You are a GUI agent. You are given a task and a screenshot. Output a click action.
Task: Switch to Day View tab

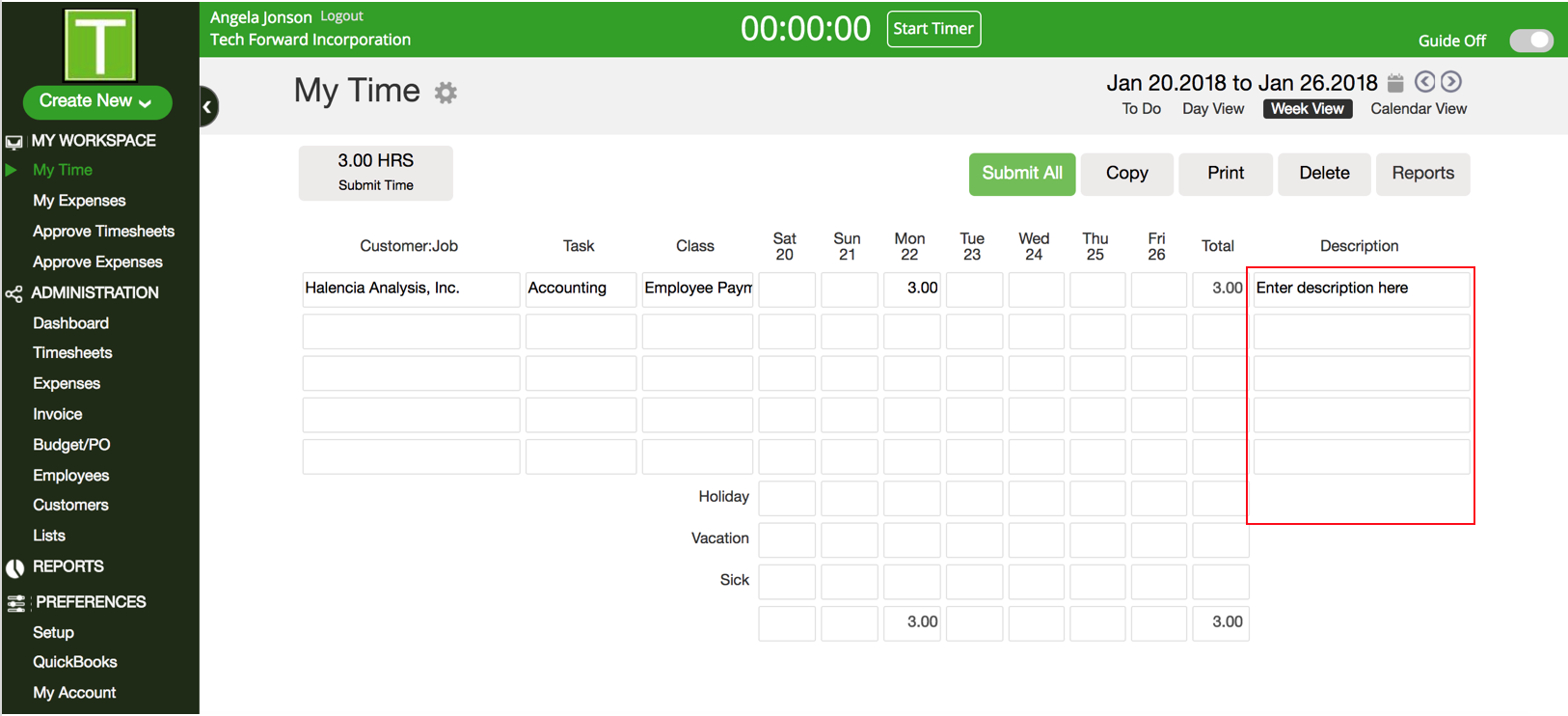tap(1212, 109)
